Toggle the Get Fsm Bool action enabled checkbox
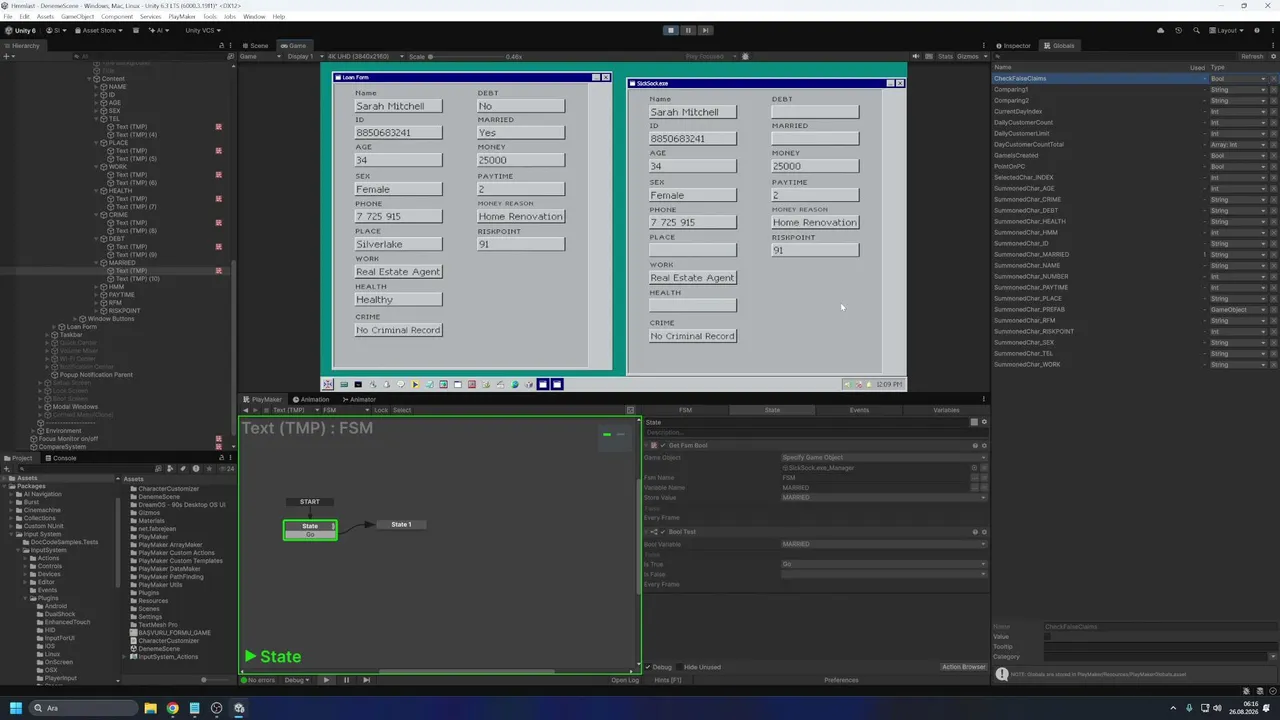 tap(662, 445)
